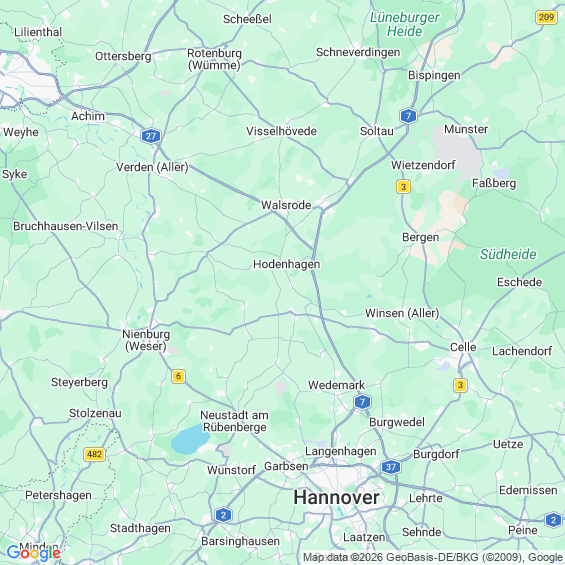
Task: Click the A2 shield near Peine
Action: (x=553, y=520)
